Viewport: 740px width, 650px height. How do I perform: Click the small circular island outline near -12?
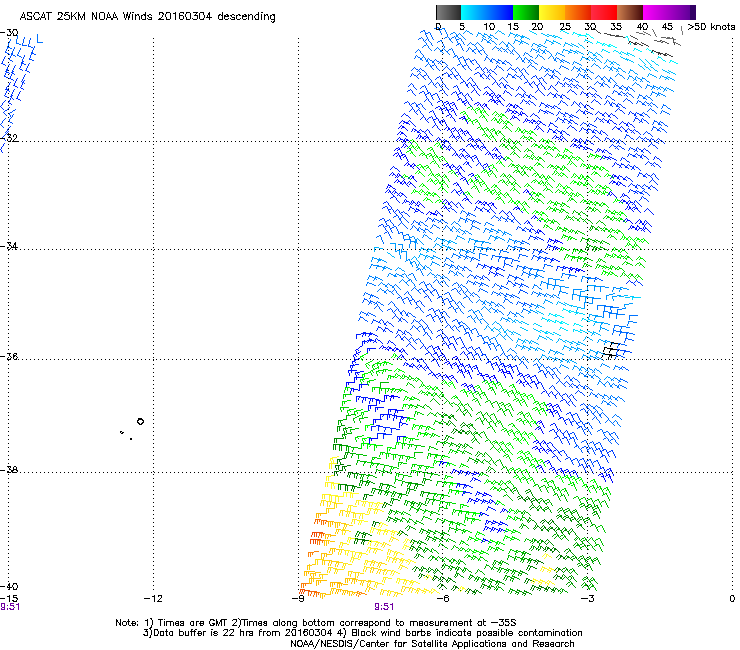tap(140, 422)
